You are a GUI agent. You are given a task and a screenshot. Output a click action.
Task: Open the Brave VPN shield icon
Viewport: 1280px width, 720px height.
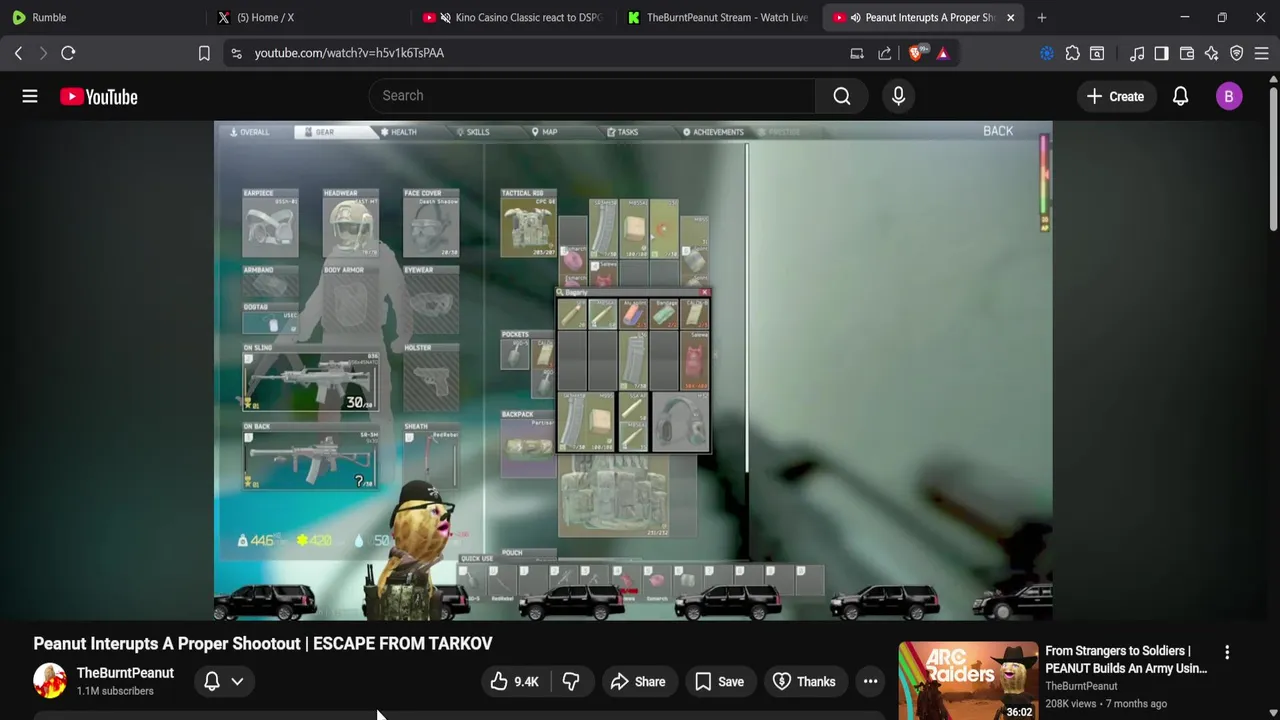(x=1237, y=53)
